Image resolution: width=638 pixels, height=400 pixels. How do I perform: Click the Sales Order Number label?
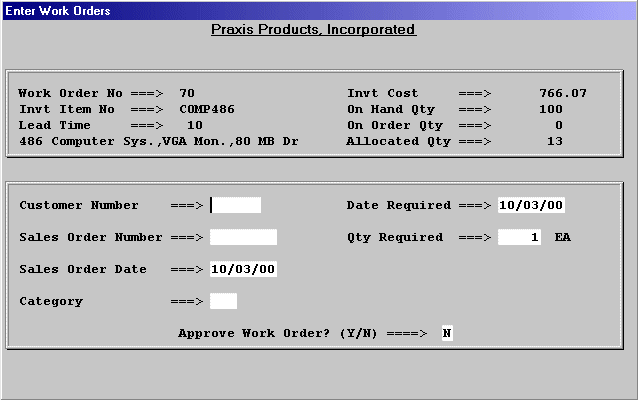[91, 237]
